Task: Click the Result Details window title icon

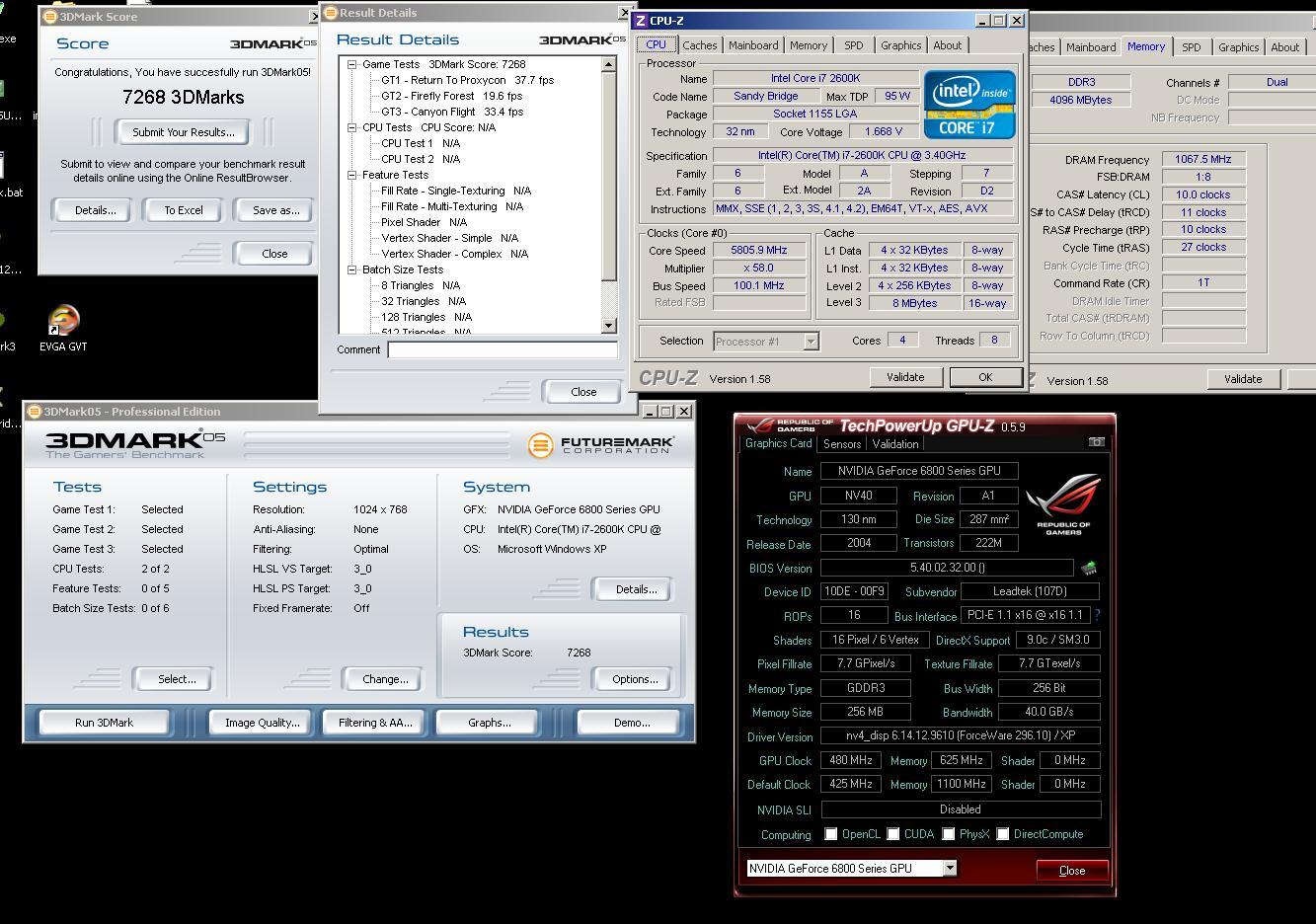Action: click(x=331, y=13)
